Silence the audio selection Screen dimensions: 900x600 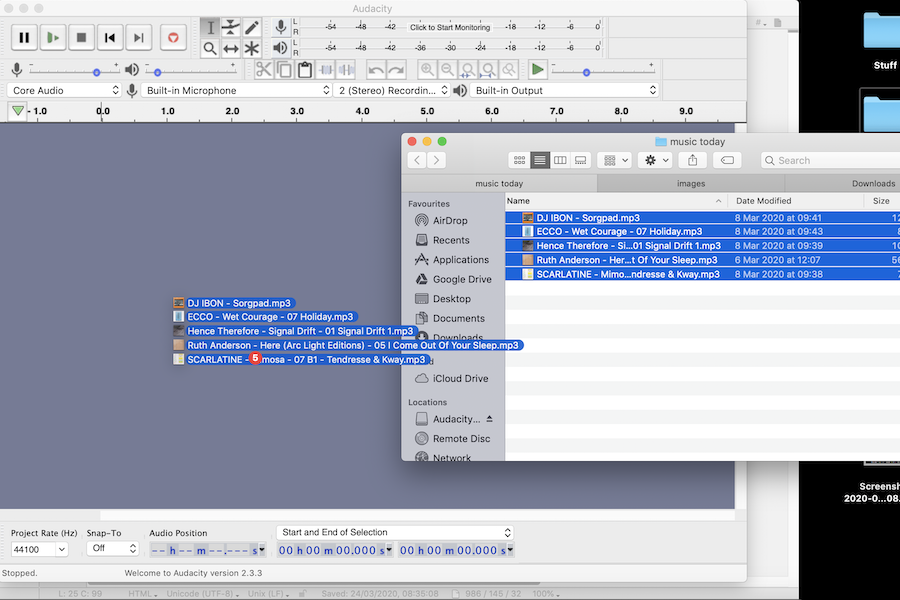pyautogui.click(x=347, y=70)
